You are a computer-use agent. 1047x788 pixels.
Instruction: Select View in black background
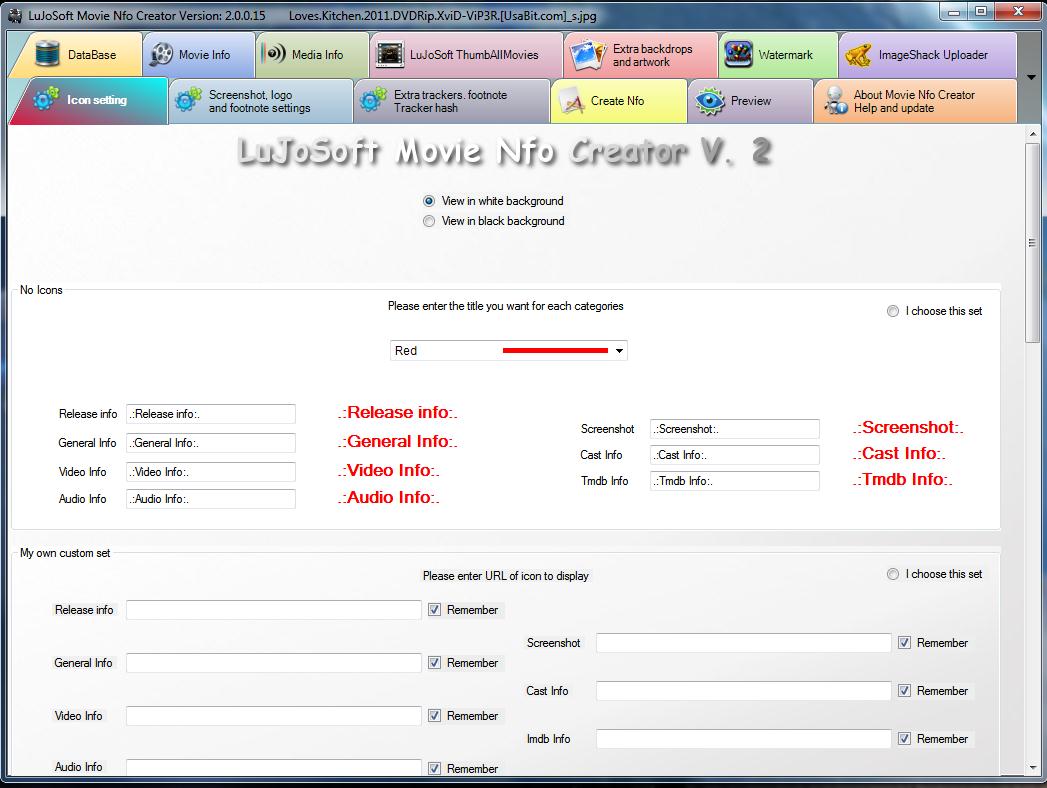429,221
